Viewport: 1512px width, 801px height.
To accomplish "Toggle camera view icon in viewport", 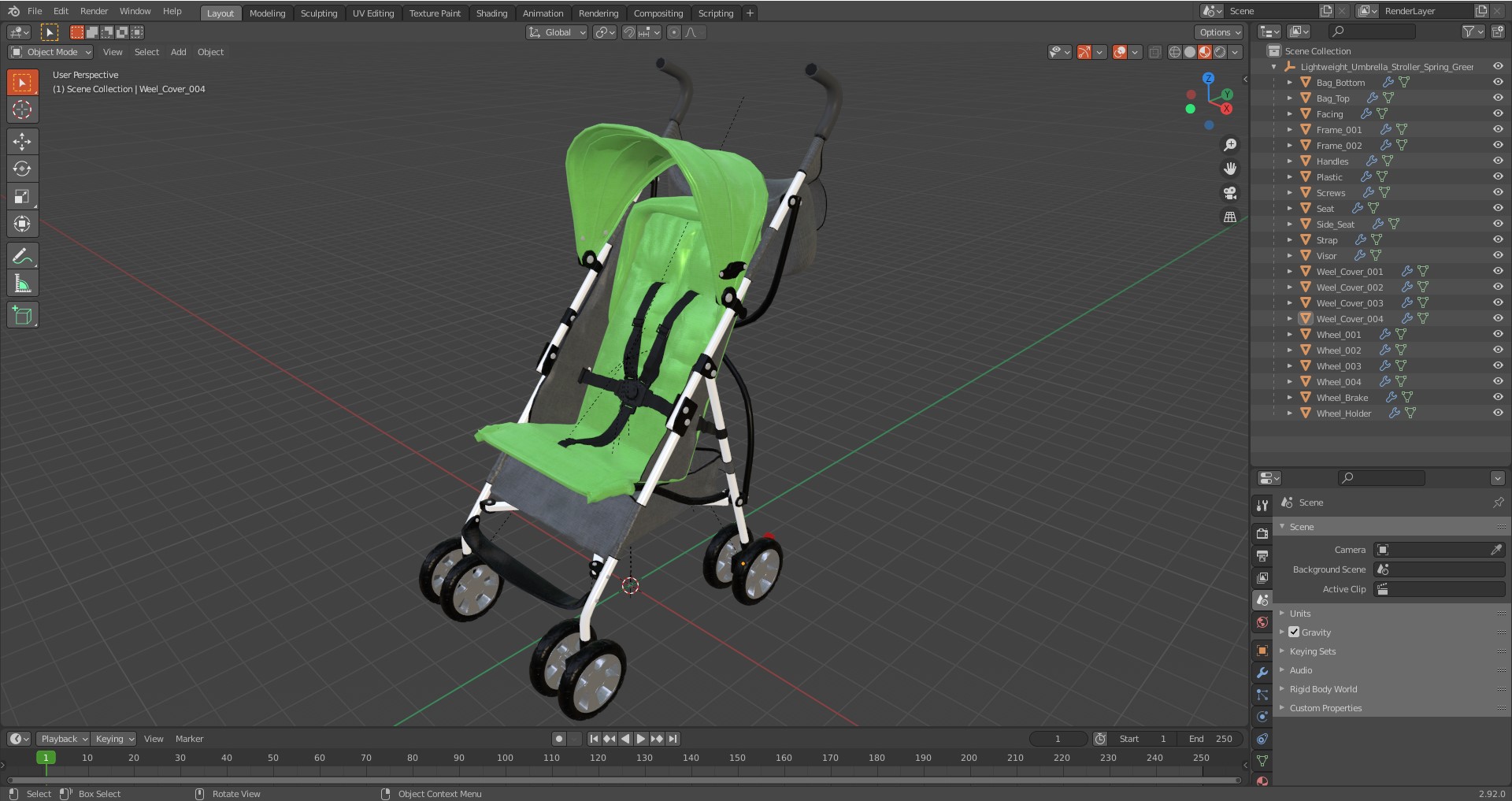I will 1229,193.
